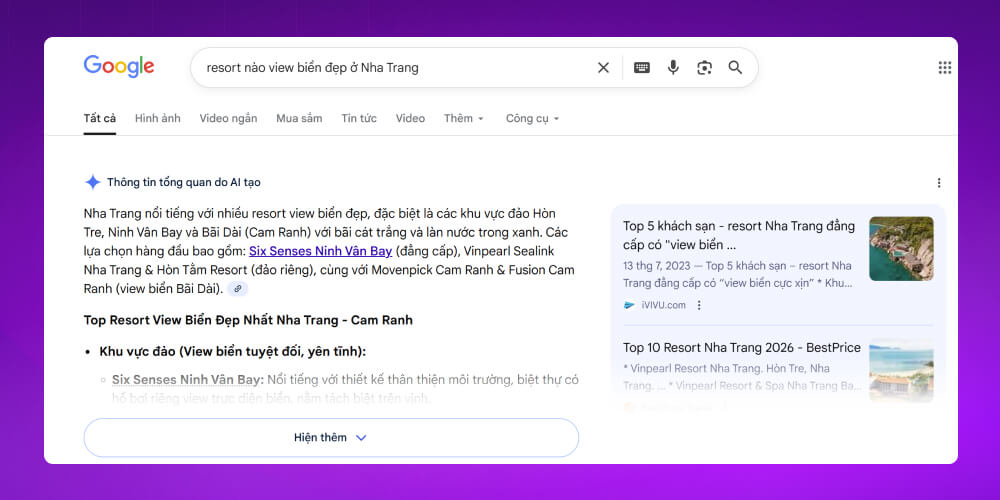
Task: Switch to the Video ngắn tab
Action: tap(228, 119)
